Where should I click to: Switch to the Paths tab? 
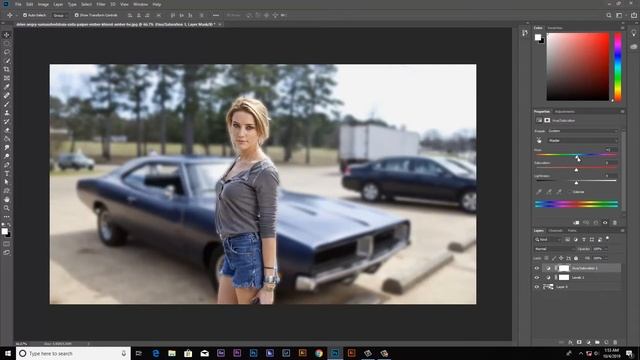572,231
